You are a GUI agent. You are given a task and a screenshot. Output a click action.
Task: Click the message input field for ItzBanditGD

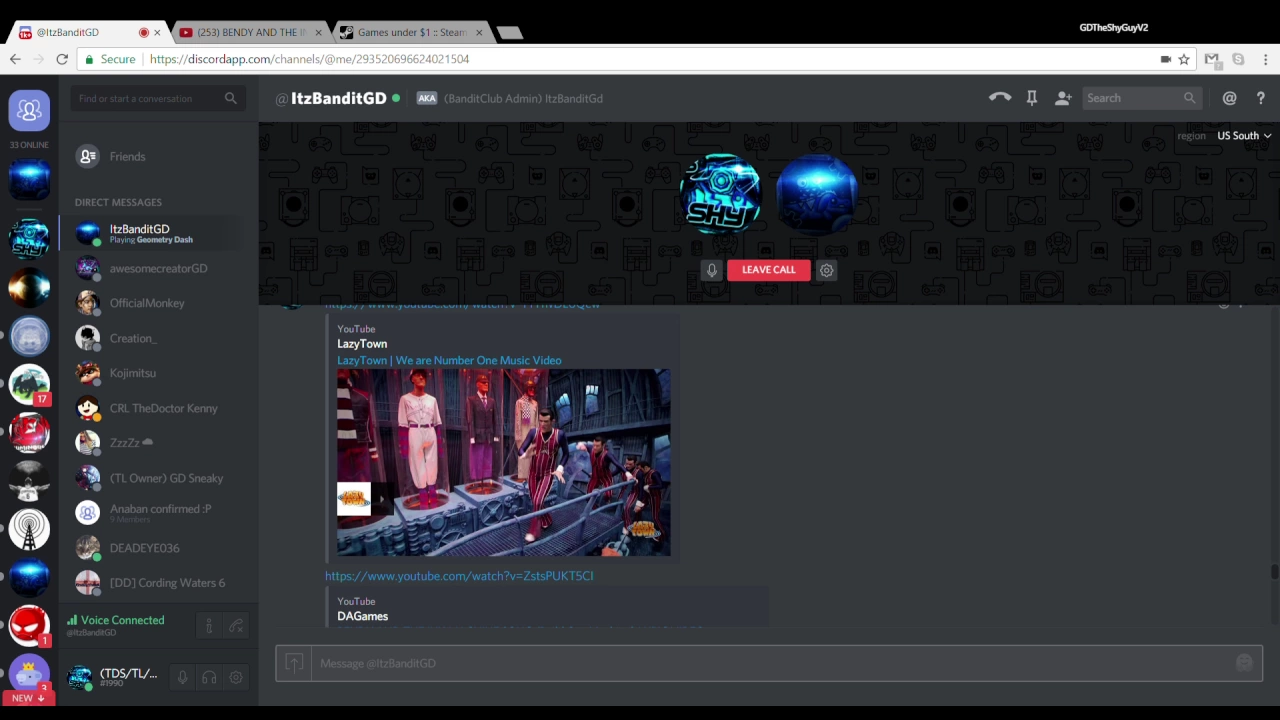[770, 663]
